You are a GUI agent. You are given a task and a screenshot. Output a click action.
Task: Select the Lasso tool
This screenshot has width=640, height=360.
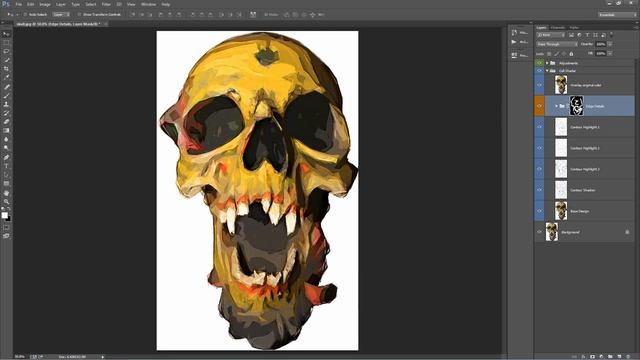click(x=6, y=51)
